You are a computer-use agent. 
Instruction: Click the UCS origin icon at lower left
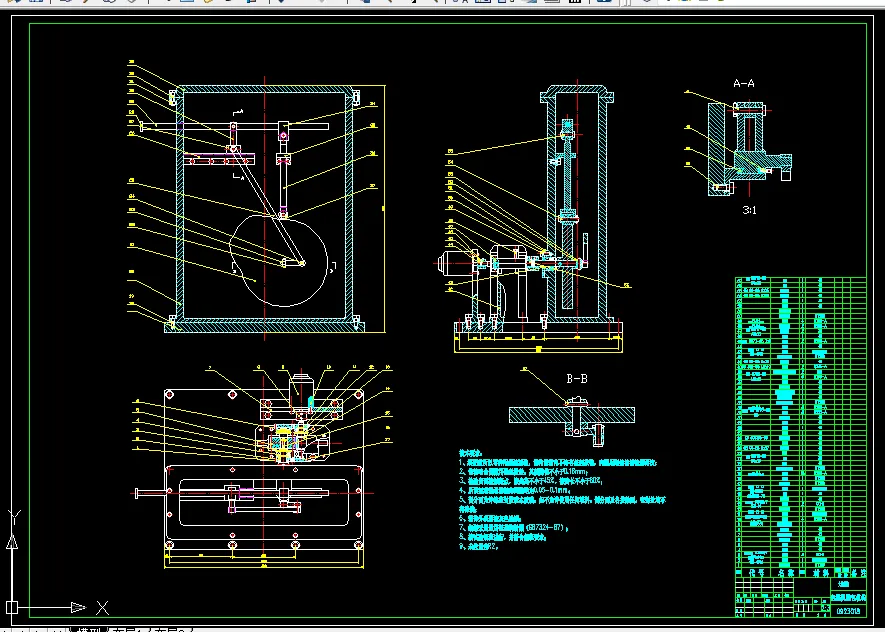pos(12,608)
